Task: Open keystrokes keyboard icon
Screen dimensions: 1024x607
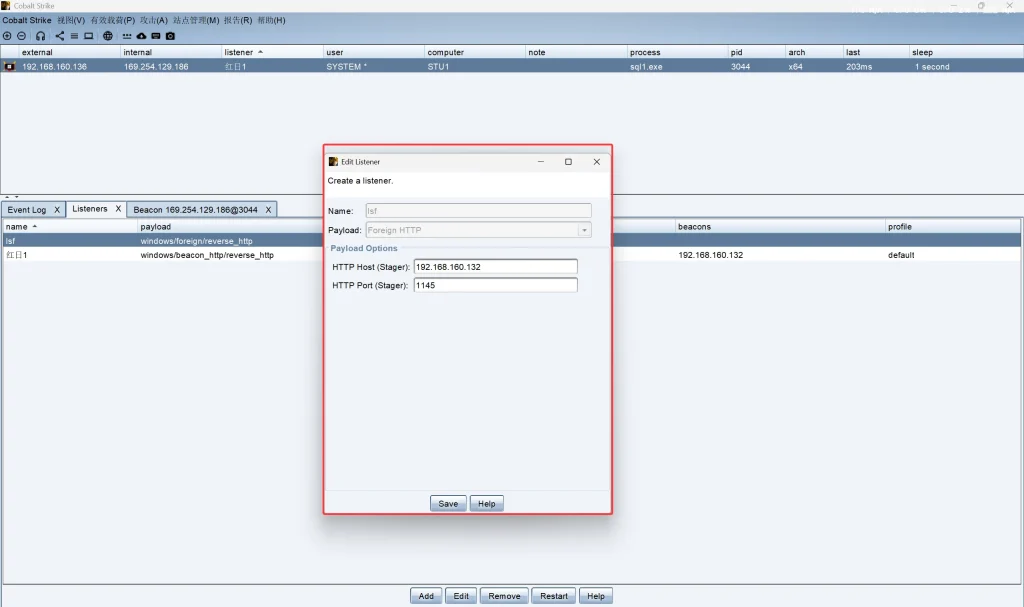Action: pyautogui.click(x=155, y=36)
